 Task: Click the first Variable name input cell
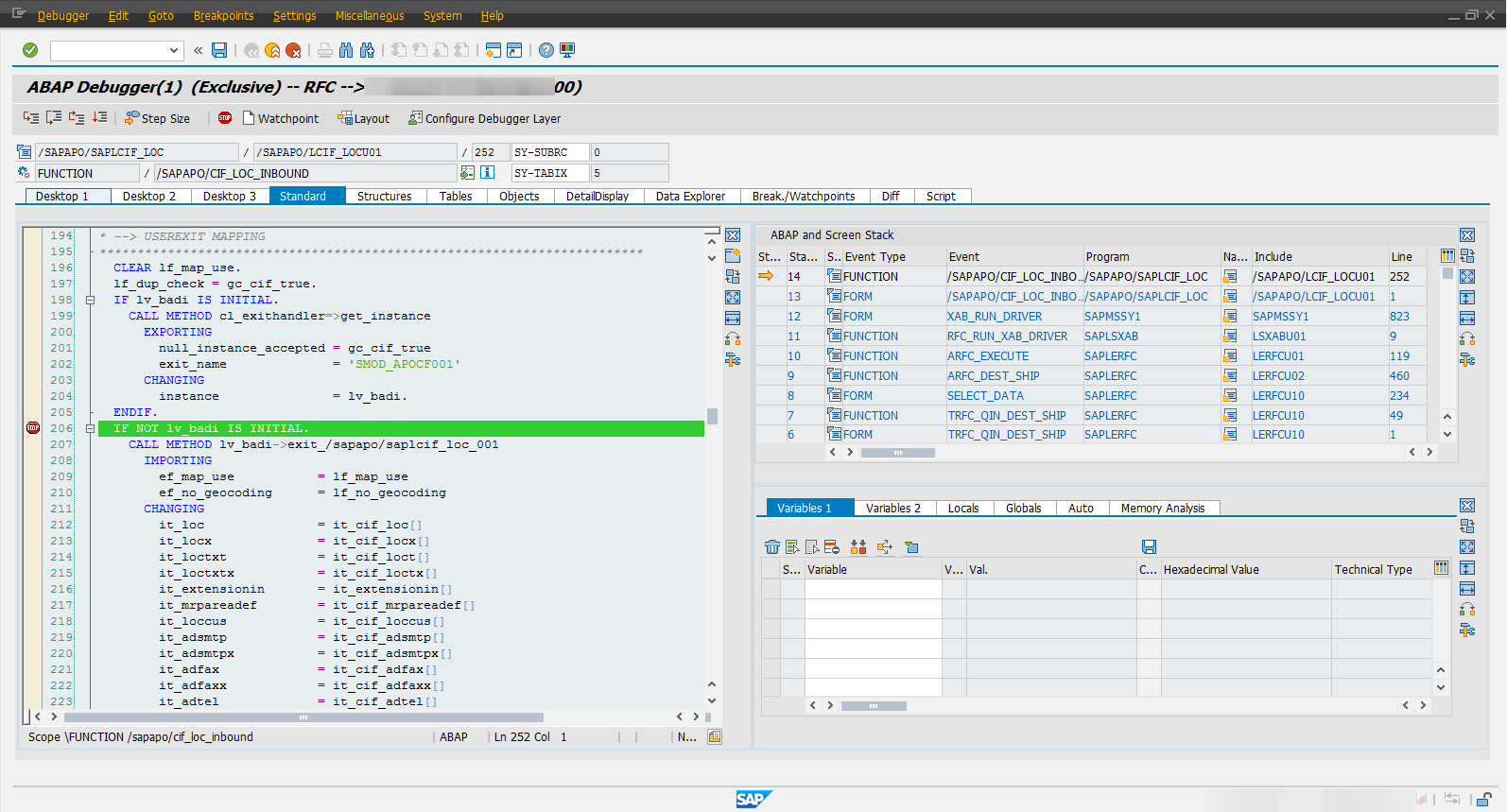[x=873, y=589]
